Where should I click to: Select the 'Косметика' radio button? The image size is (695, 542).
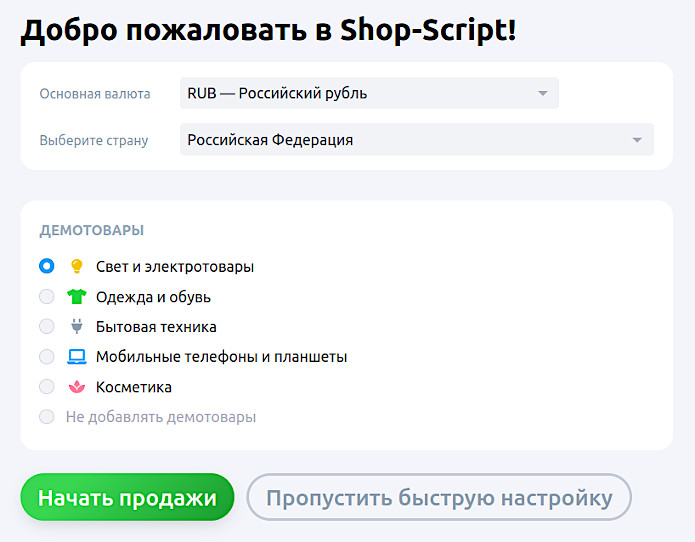pos(47,387)
